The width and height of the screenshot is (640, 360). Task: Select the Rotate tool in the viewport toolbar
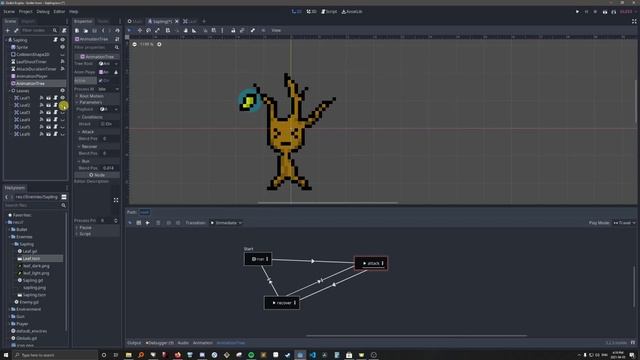tap(149, 30)
